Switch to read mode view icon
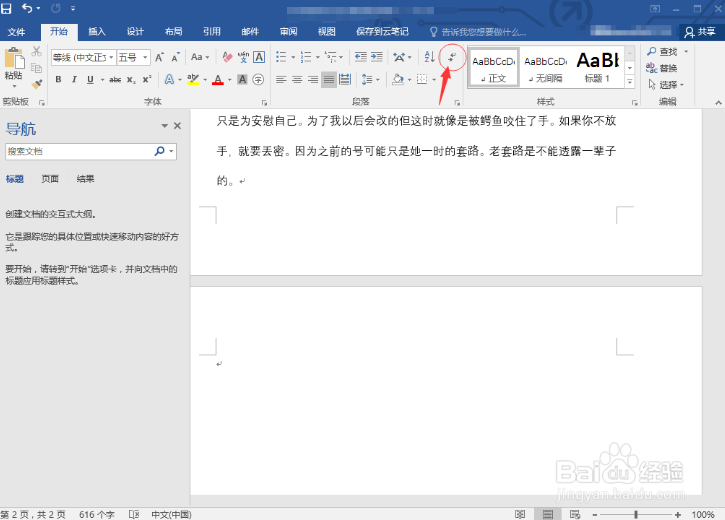 point(520,514)
